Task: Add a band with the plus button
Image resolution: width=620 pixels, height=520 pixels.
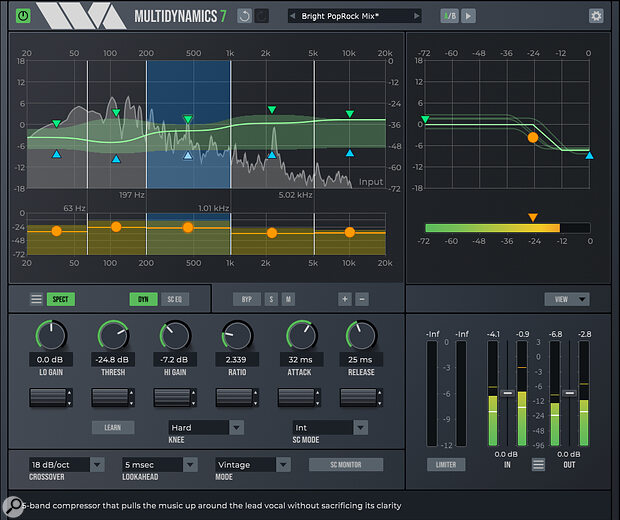Action: [345, 299]
